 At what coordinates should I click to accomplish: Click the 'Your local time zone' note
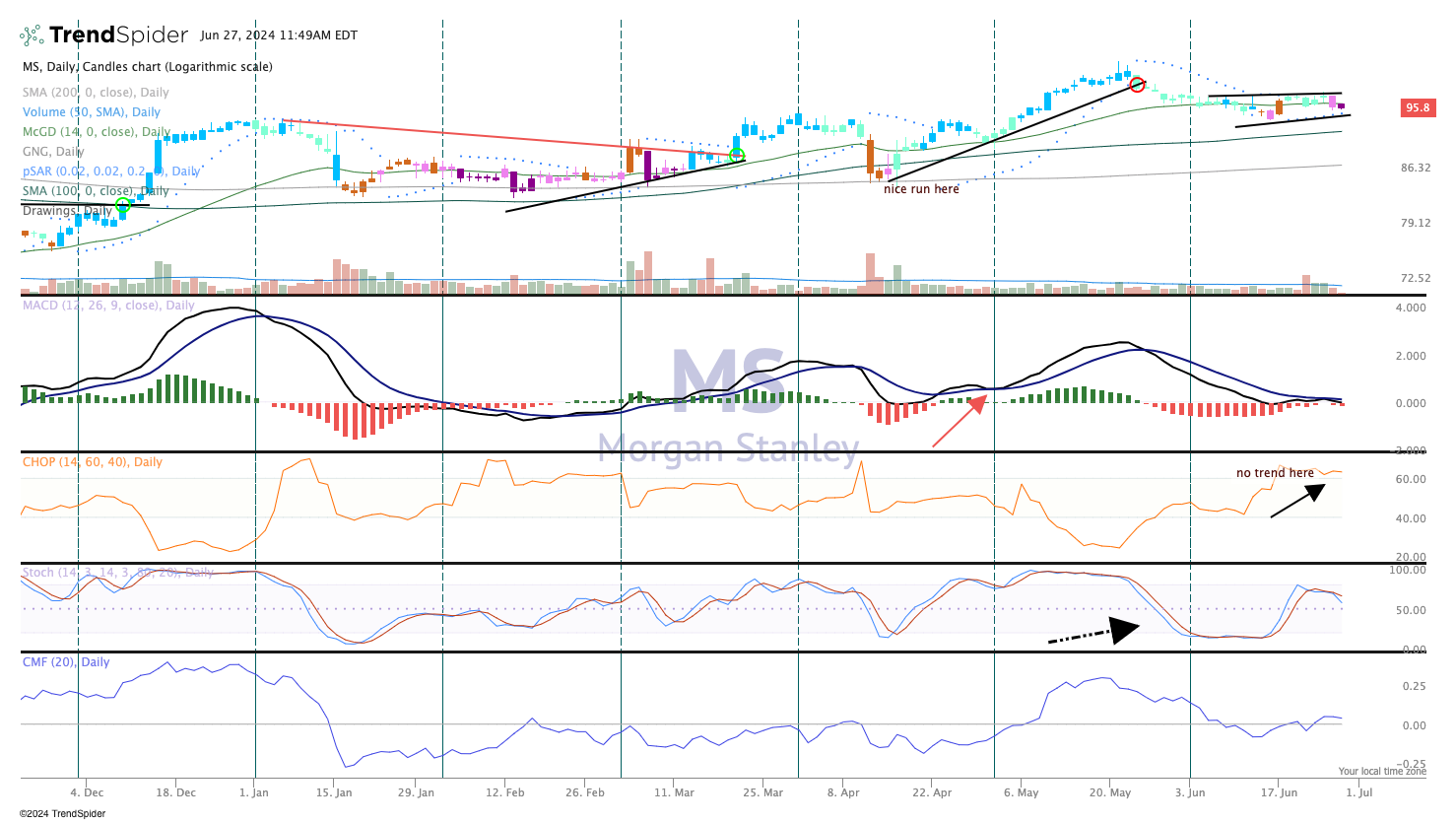click(x=1382, y=772)
